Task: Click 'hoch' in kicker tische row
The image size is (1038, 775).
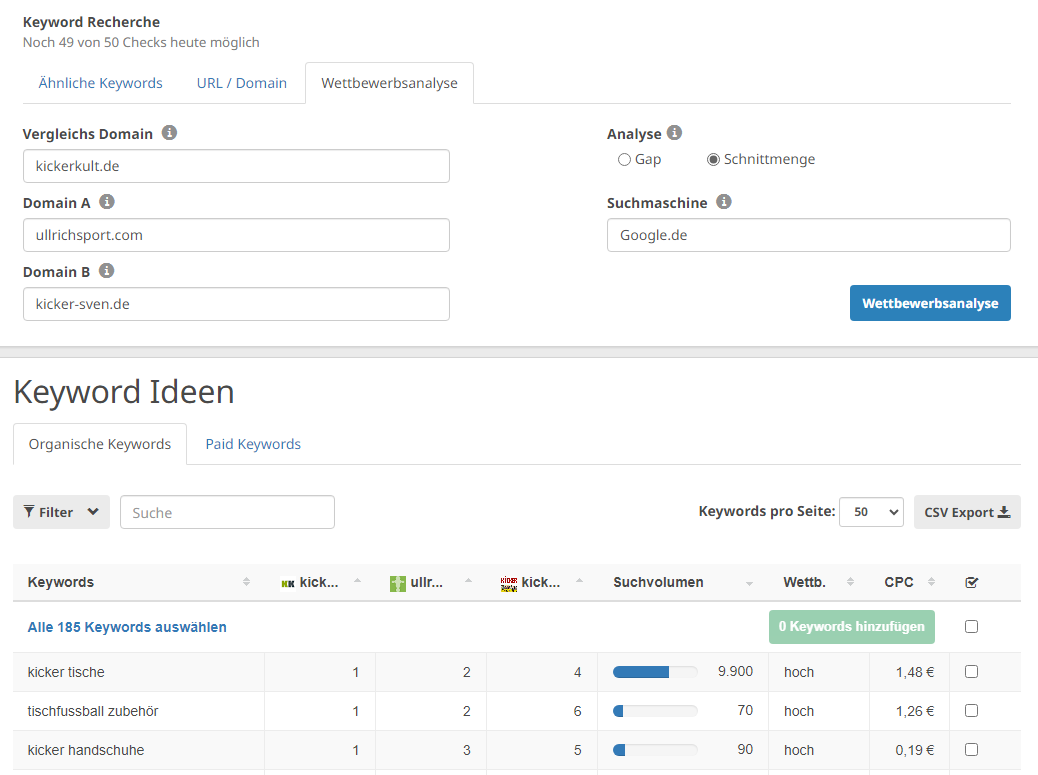Action: coord(799,672)
